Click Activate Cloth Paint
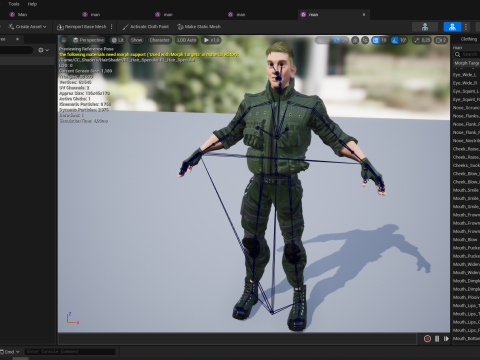480x360 pixels. point(146,27)
